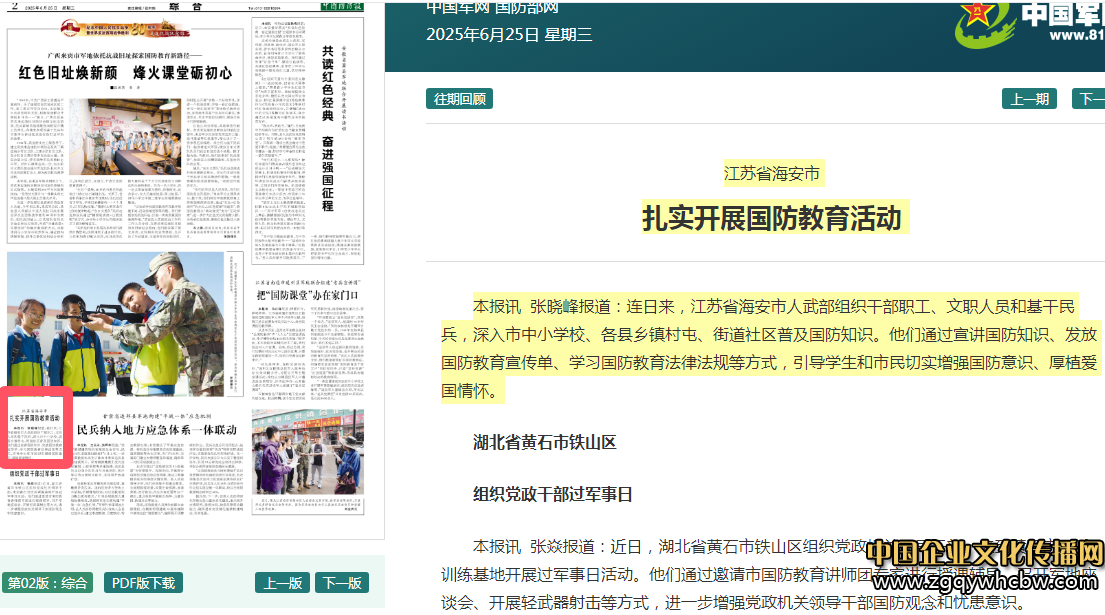Go to 下一期 next issue
The image size is (1105, 615).
1093,98
